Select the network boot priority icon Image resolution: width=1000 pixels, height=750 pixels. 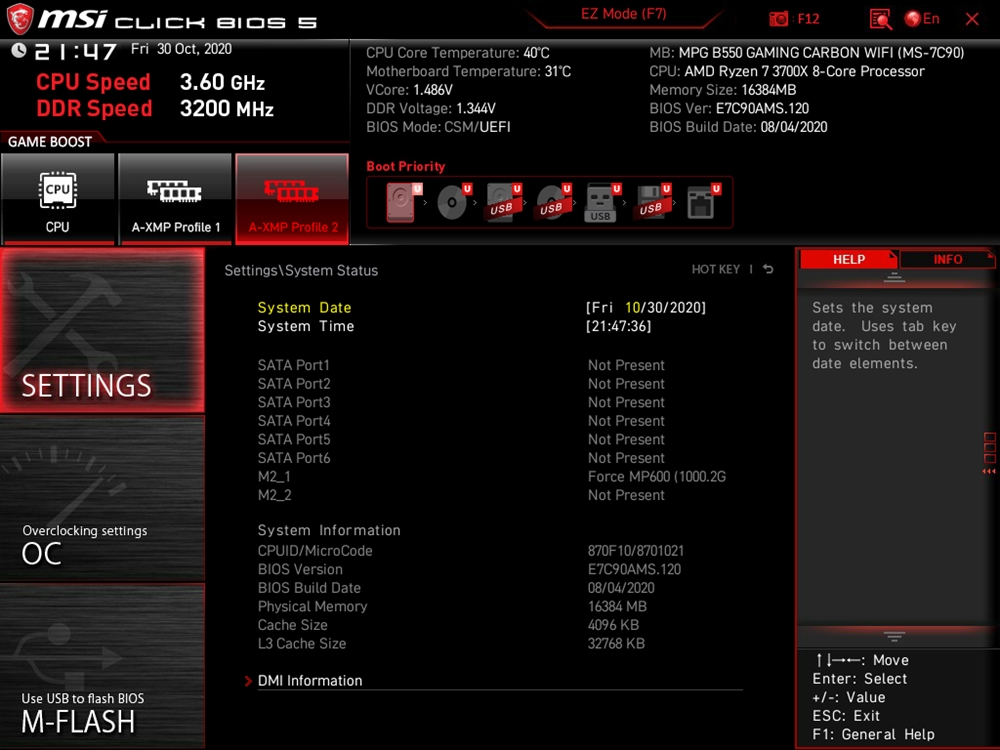[x=703, y=202]
